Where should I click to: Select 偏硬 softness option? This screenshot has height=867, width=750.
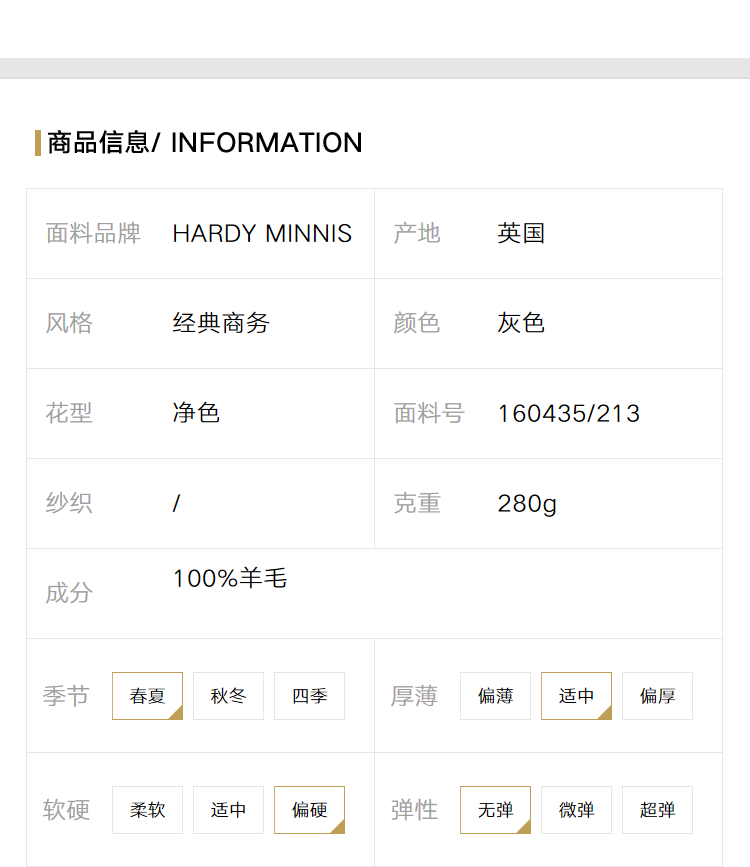pyautogui.click(x=309, y=809)
